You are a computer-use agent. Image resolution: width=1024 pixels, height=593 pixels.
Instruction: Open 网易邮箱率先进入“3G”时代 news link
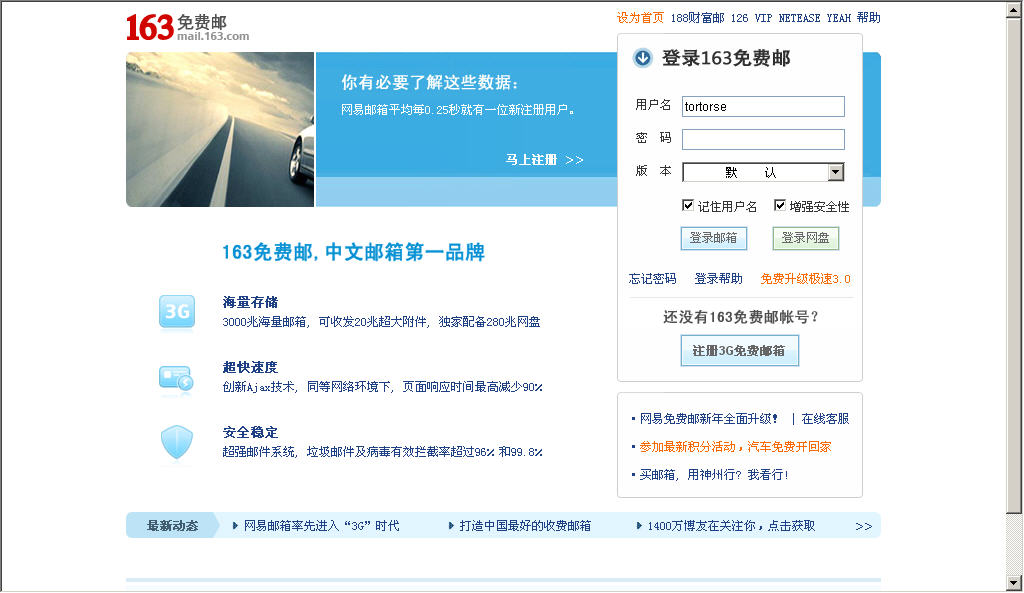pyautogui.click(x=321, y=526)
